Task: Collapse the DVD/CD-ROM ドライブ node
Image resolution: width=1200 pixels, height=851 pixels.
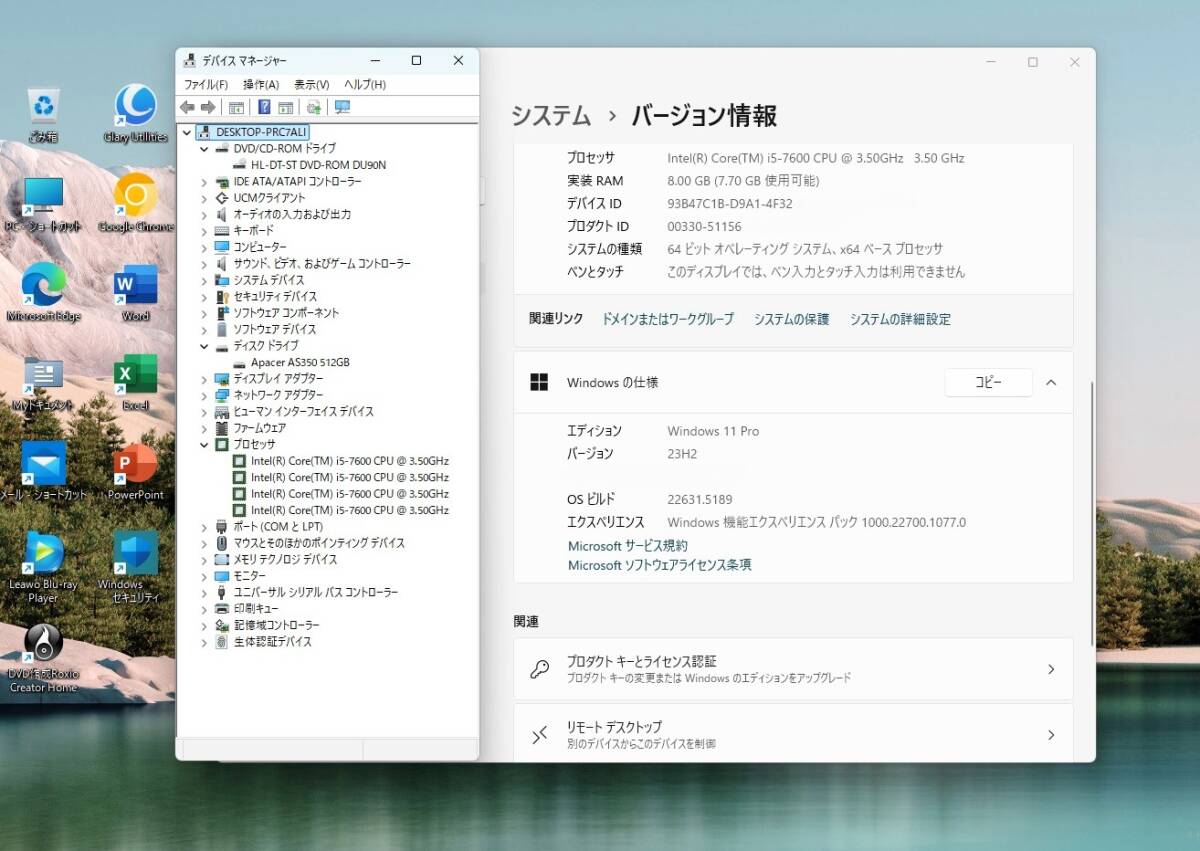Action: point(204,149)
